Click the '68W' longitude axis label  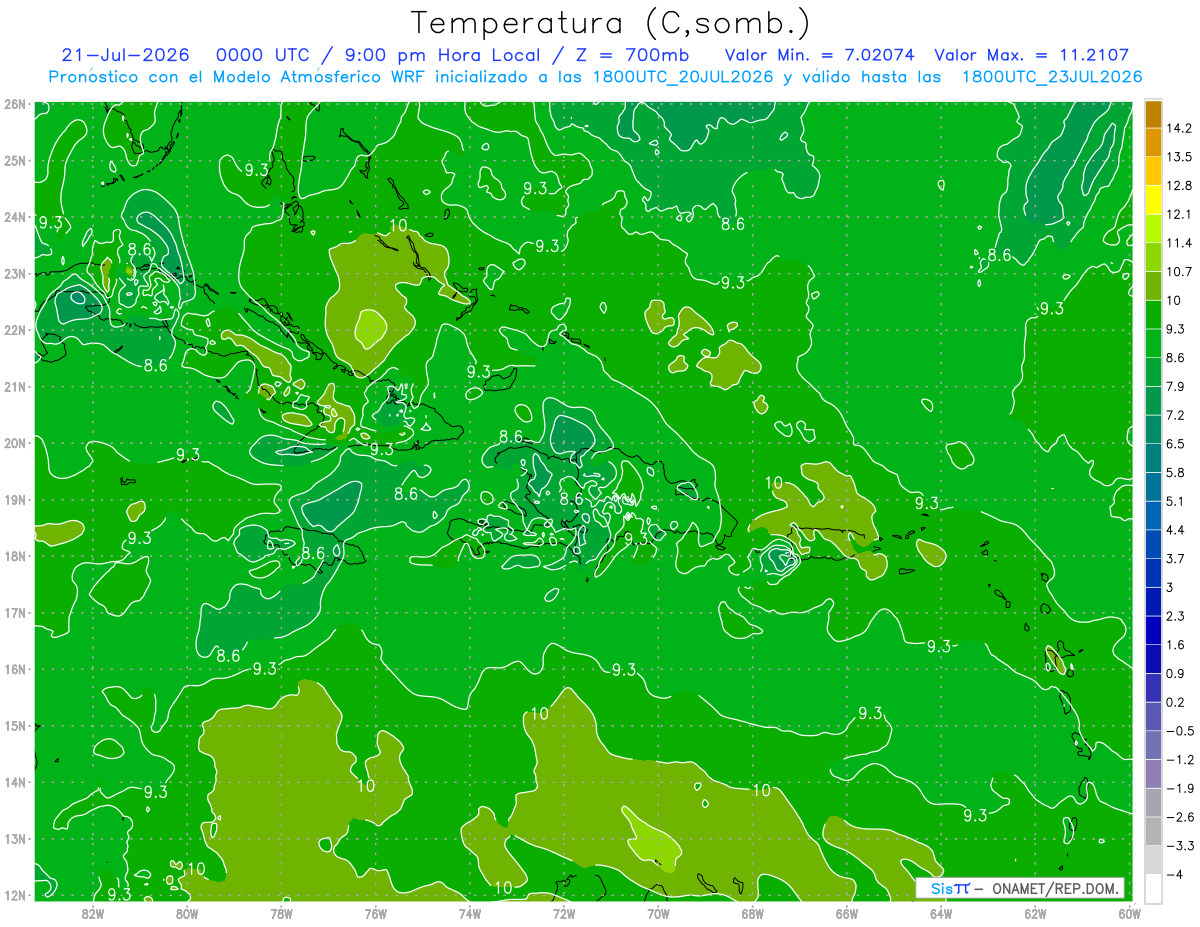753,913
